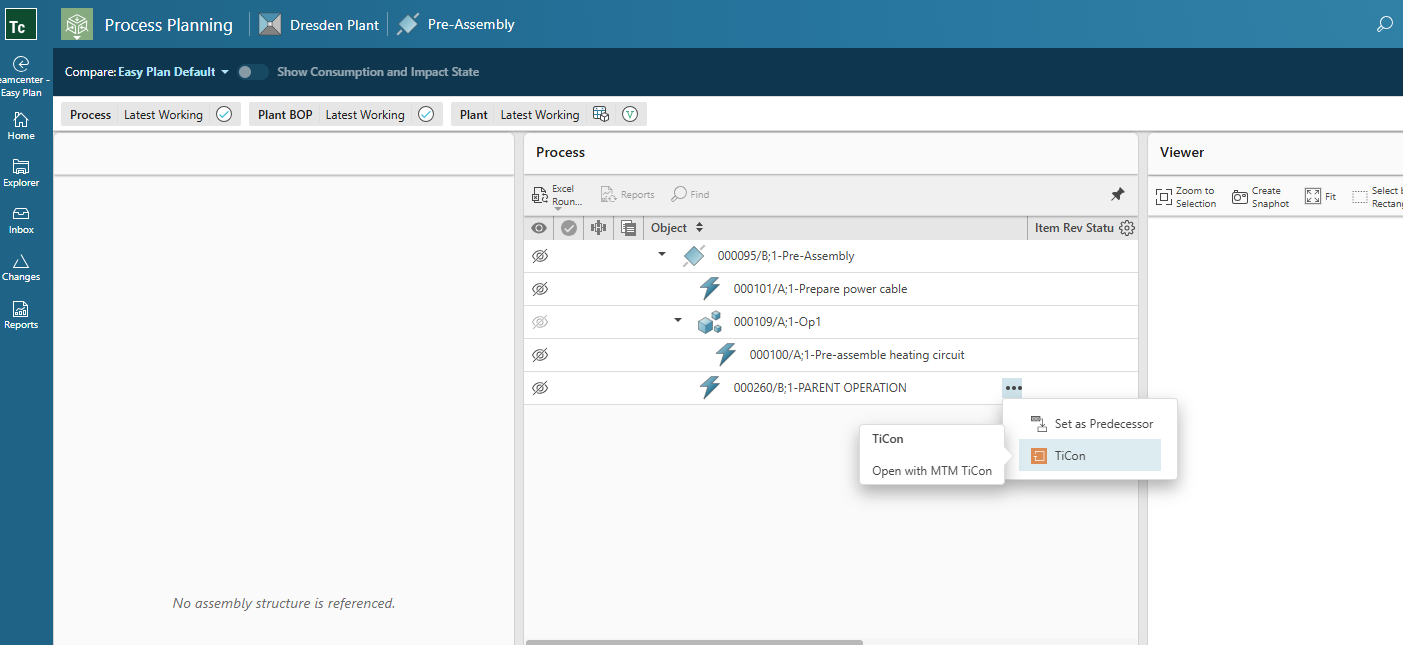Collapse the 000095 Pre-Assembly tree node
The image size is (1403, 645).
pos(662,255)
